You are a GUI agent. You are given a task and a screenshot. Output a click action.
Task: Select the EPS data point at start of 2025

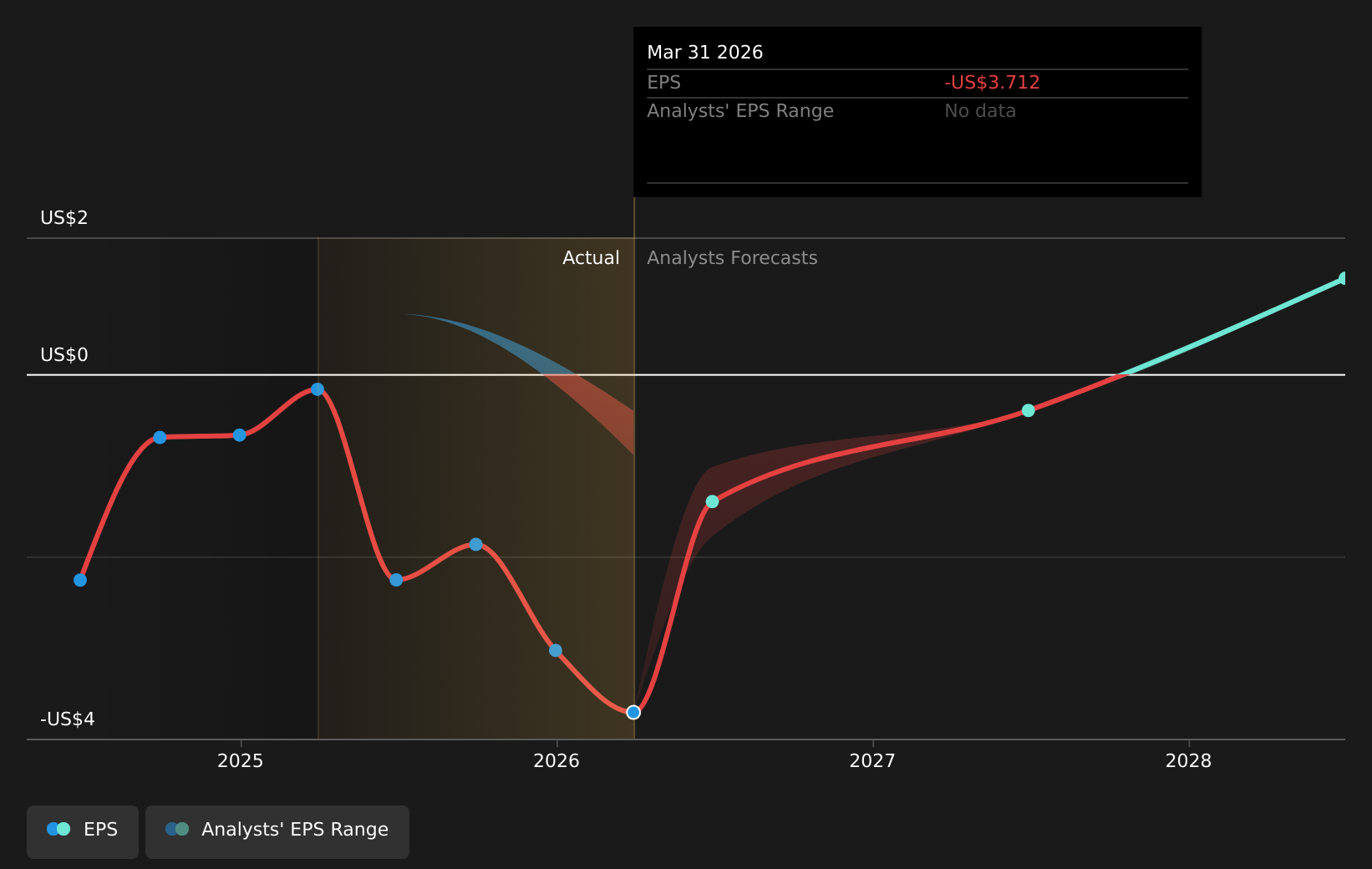(240, 435)
